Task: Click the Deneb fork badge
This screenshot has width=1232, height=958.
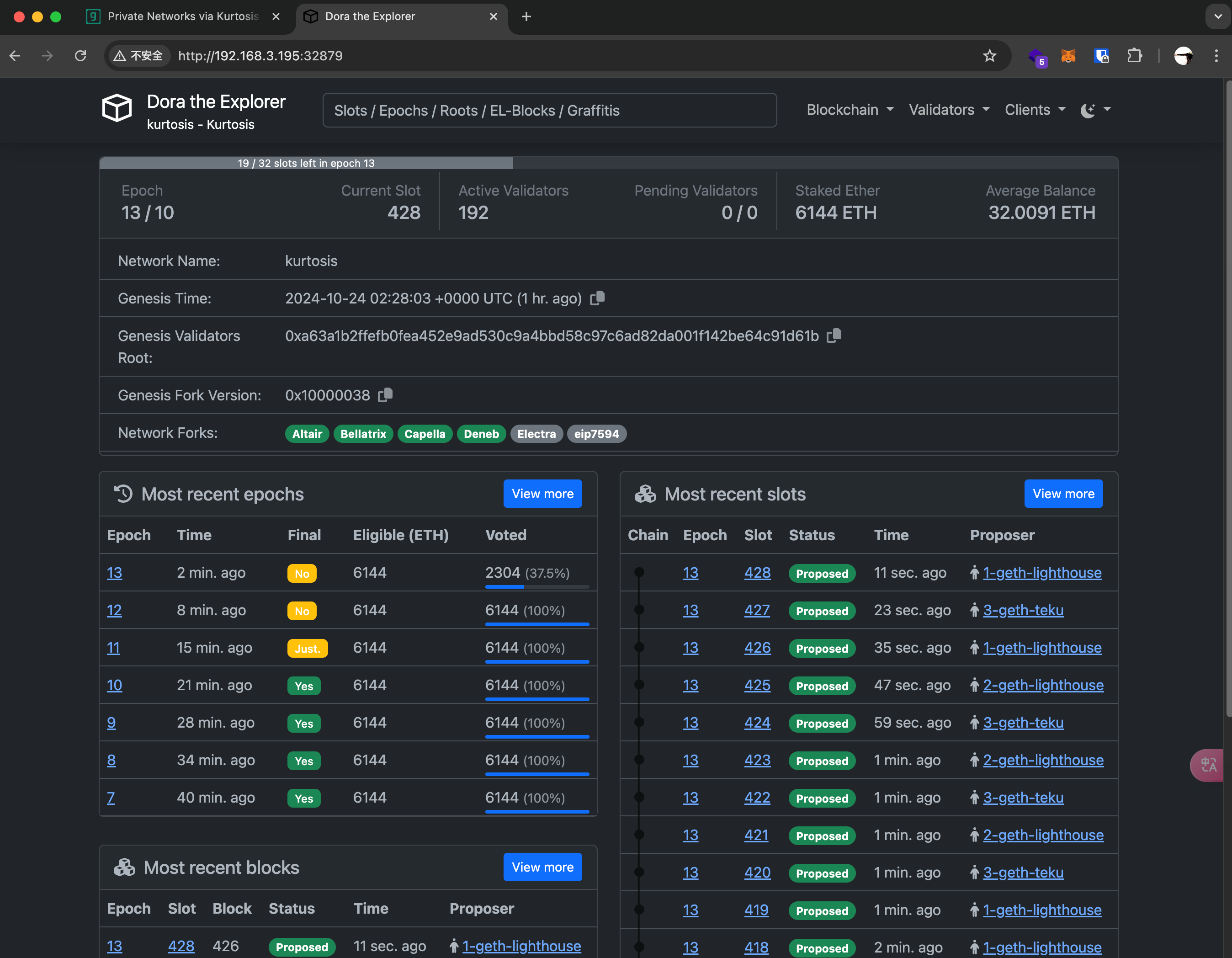Action: [x=481, y=434]
